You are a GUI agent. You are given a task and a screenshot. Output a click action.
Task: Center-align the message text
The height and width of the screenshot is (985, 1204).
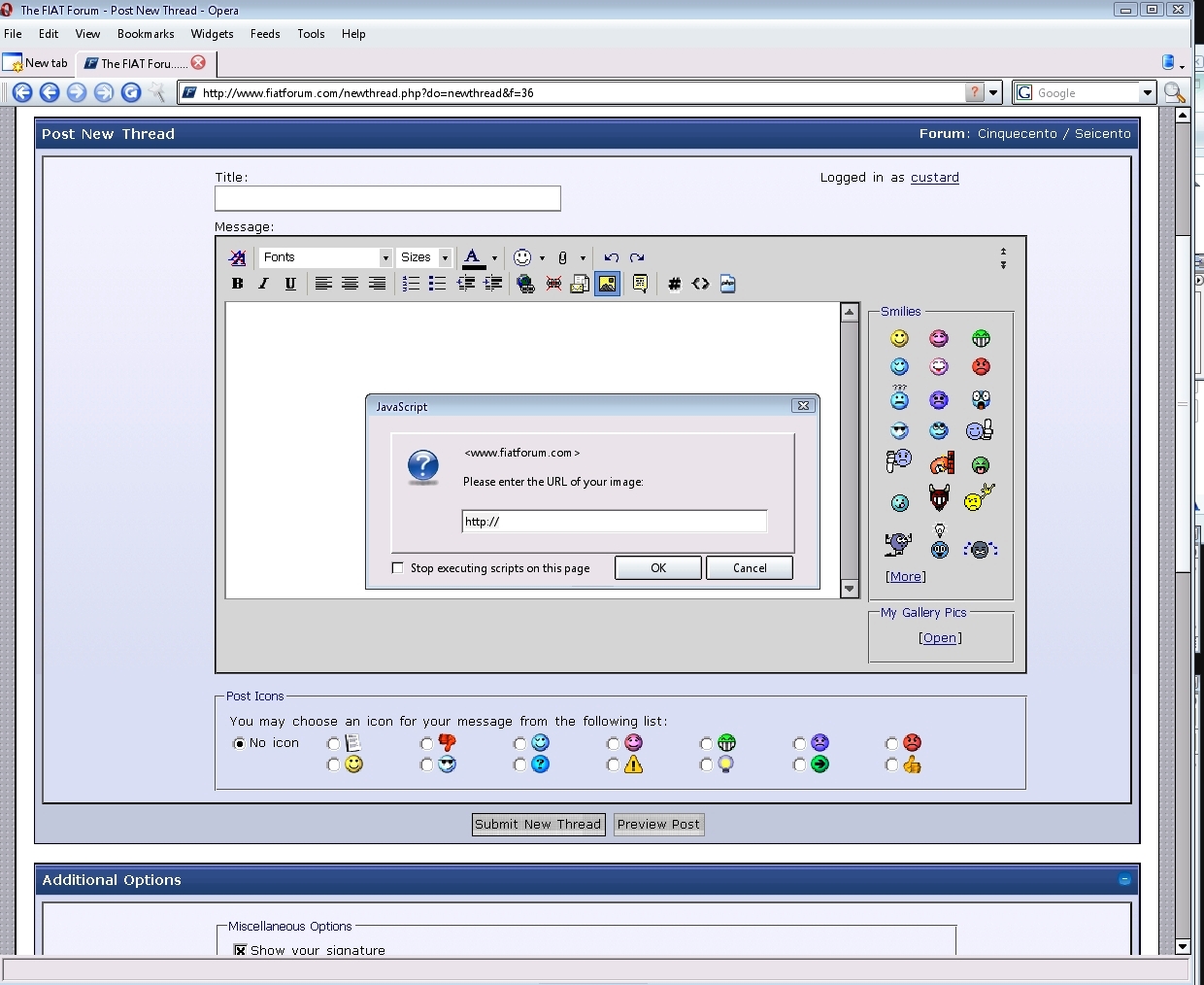tap(350, 284)
